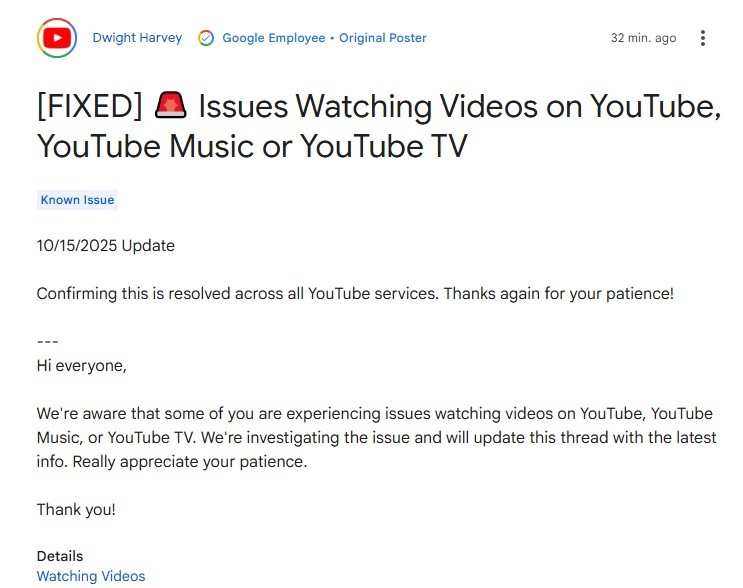Click the "Thank you!" closing line
The height and width of the screenshot is (588, 743).
76,509
